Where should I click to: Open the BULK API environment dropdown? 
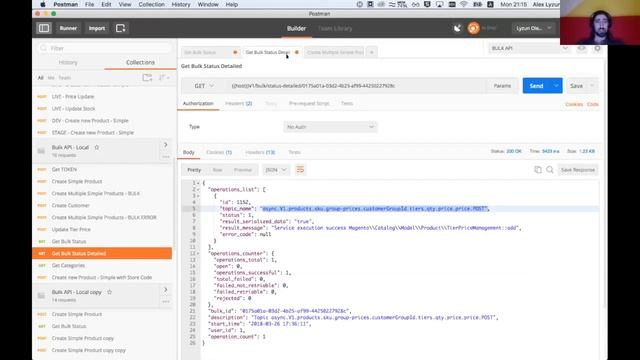(x=529, y=48)
